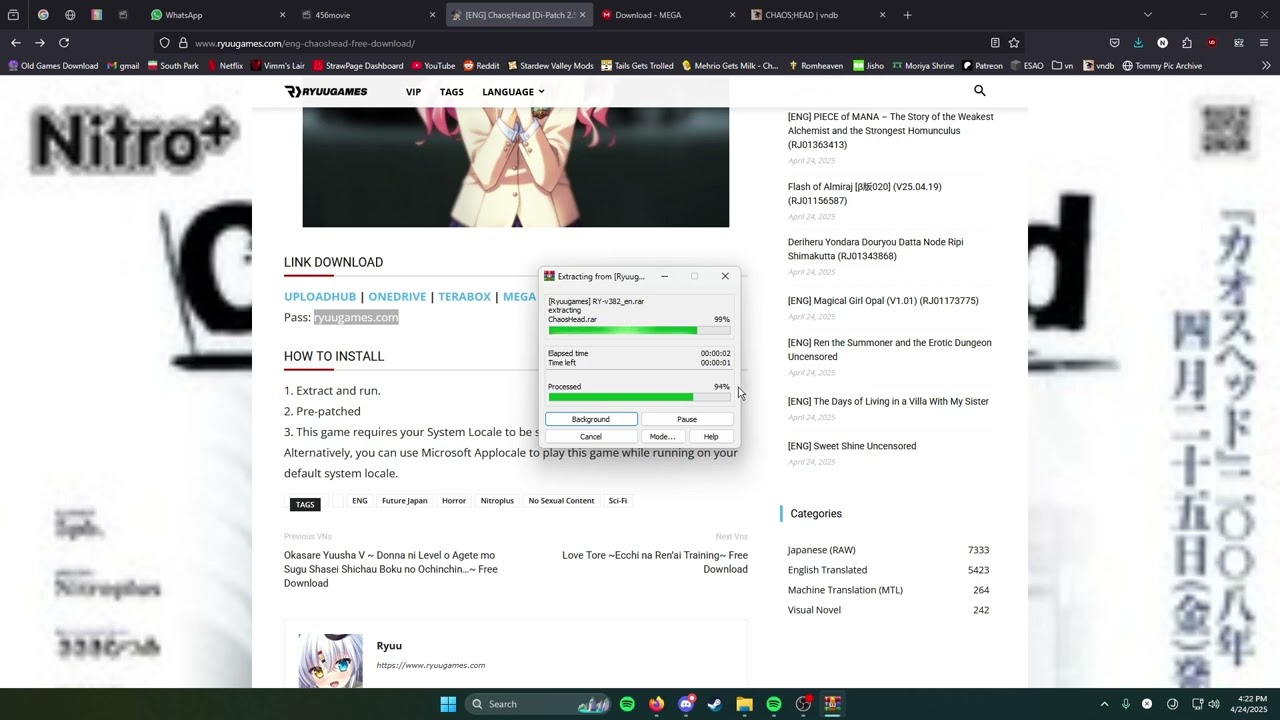Viewport: 1280px width, 720px height.
Task: Show more bookmarks via overflow chevron
Action: pyautogui.click(x=1266, y=66)
